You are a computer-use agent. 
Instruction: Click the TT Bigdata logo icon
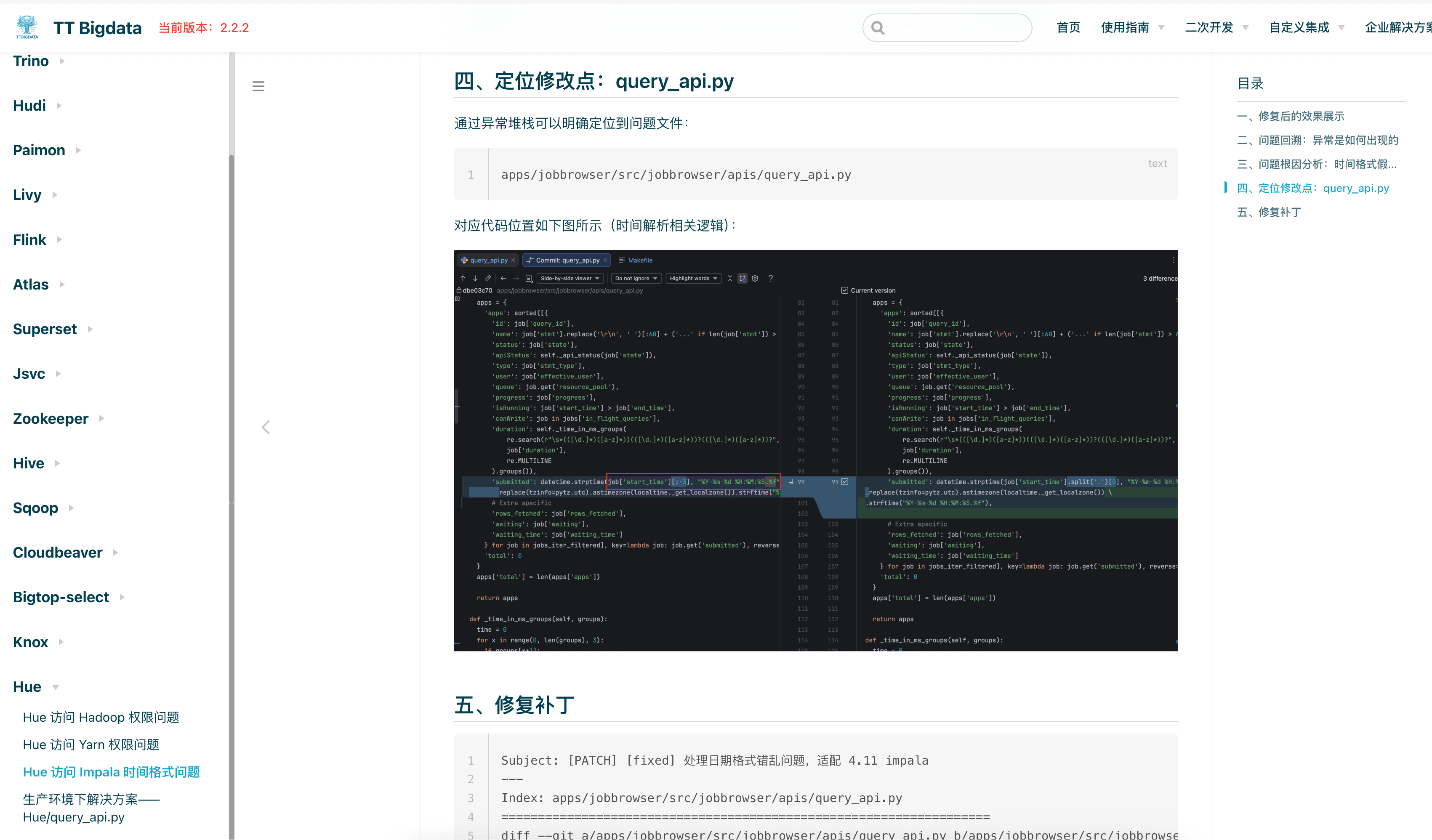[x=27, y=27]
